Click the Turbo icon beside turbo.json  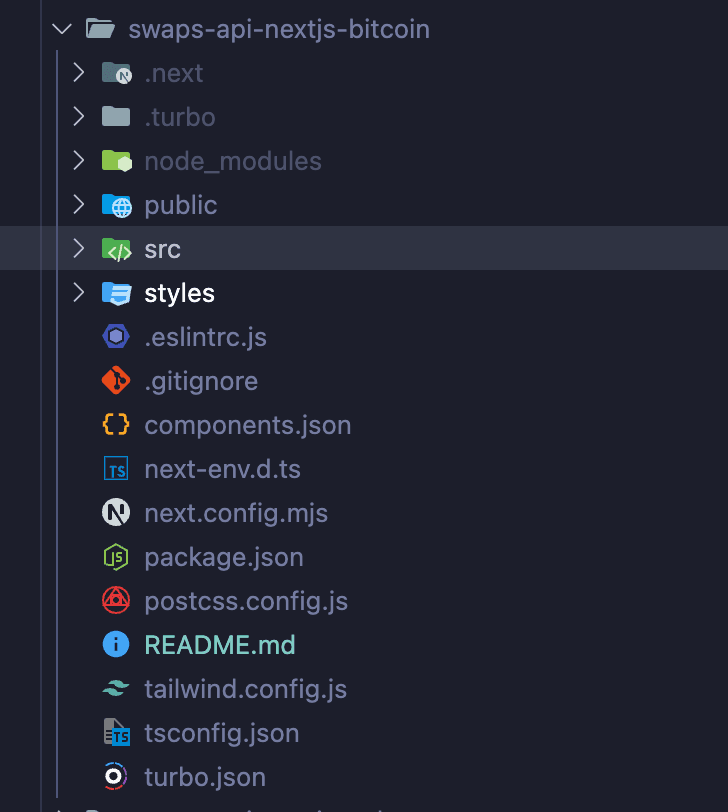click(x=116, y=777)
